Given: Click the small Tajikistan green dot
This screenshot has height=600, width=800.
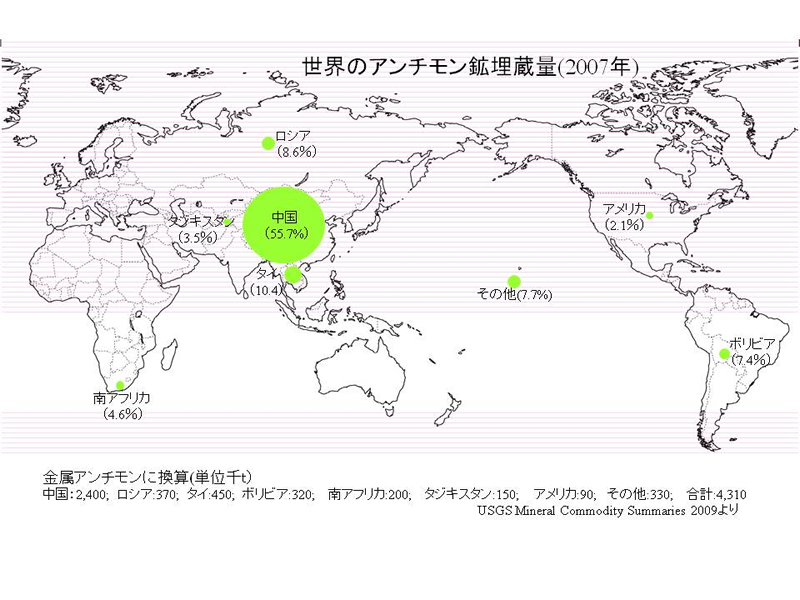Looking at the screenshot, I should 228,222.
